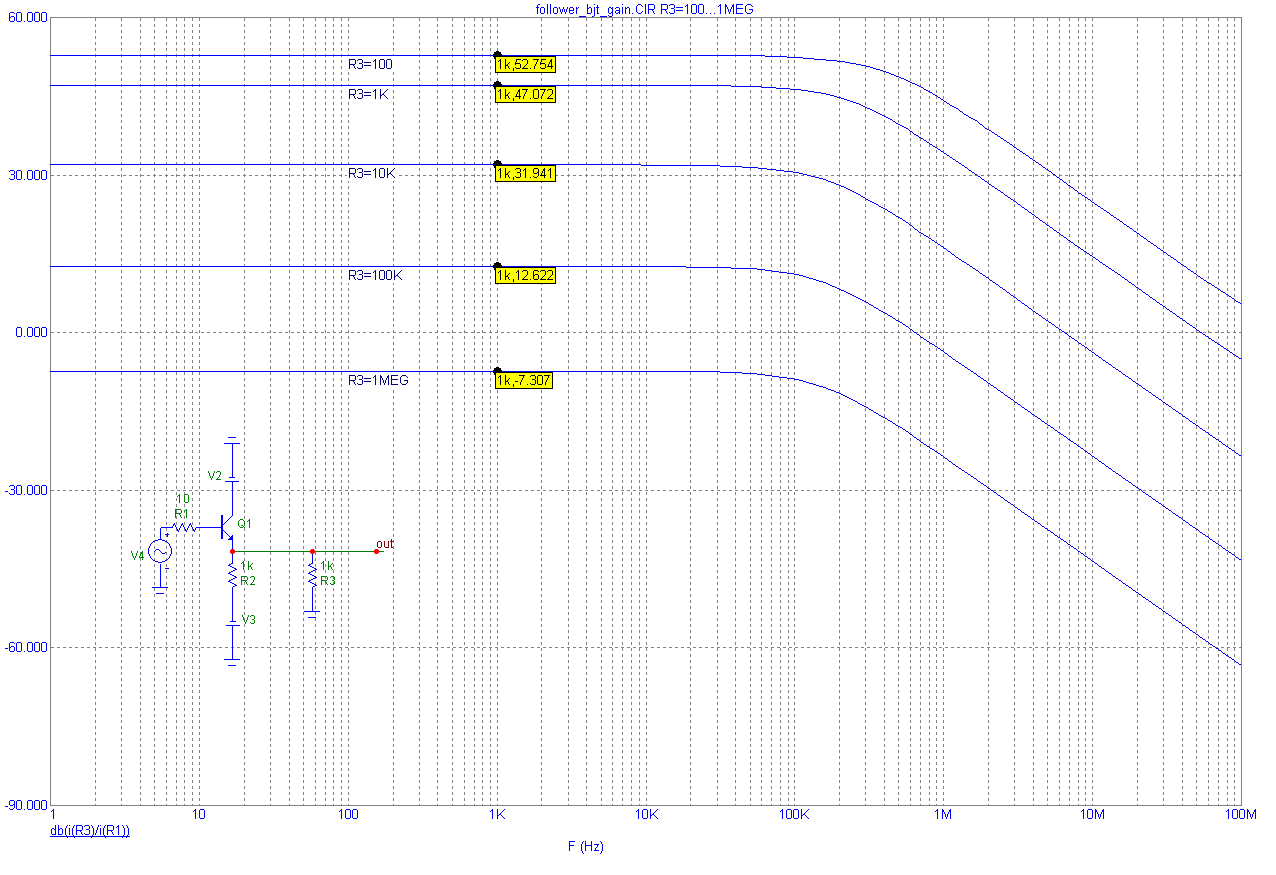The width and height of the screenshot is (1276, 875).
Task: Click the 100 x-axis tick label
Action: click(347, 815)
